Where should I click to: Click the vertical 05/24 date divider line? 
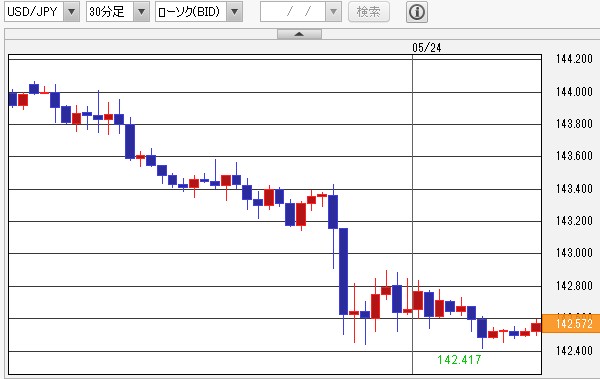pyautogui.click(x=412, y=214)
